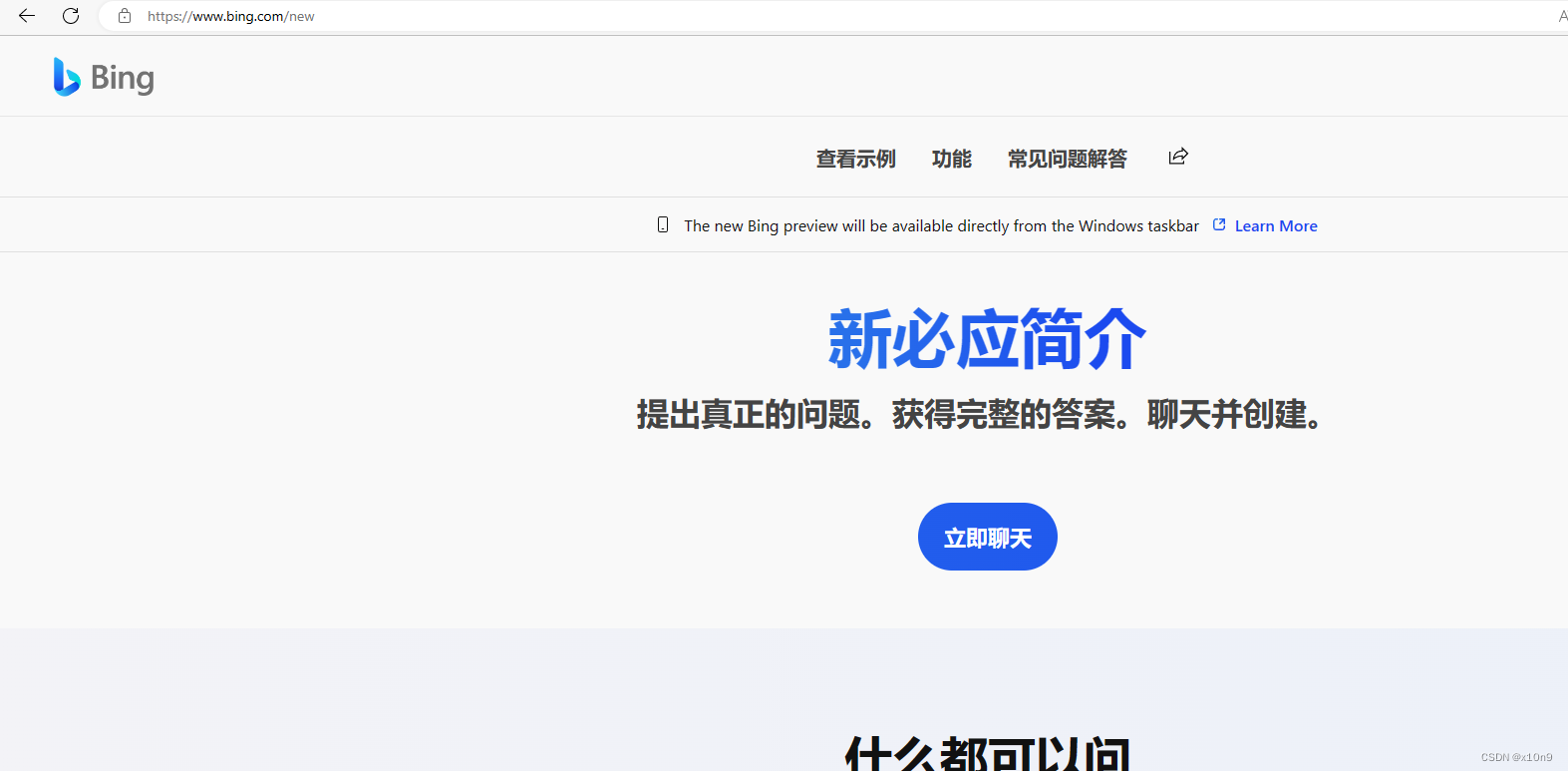Click the Bing wordmark text
The height and width of the screenshot is (771, 1568).
[x=123, y=78]
